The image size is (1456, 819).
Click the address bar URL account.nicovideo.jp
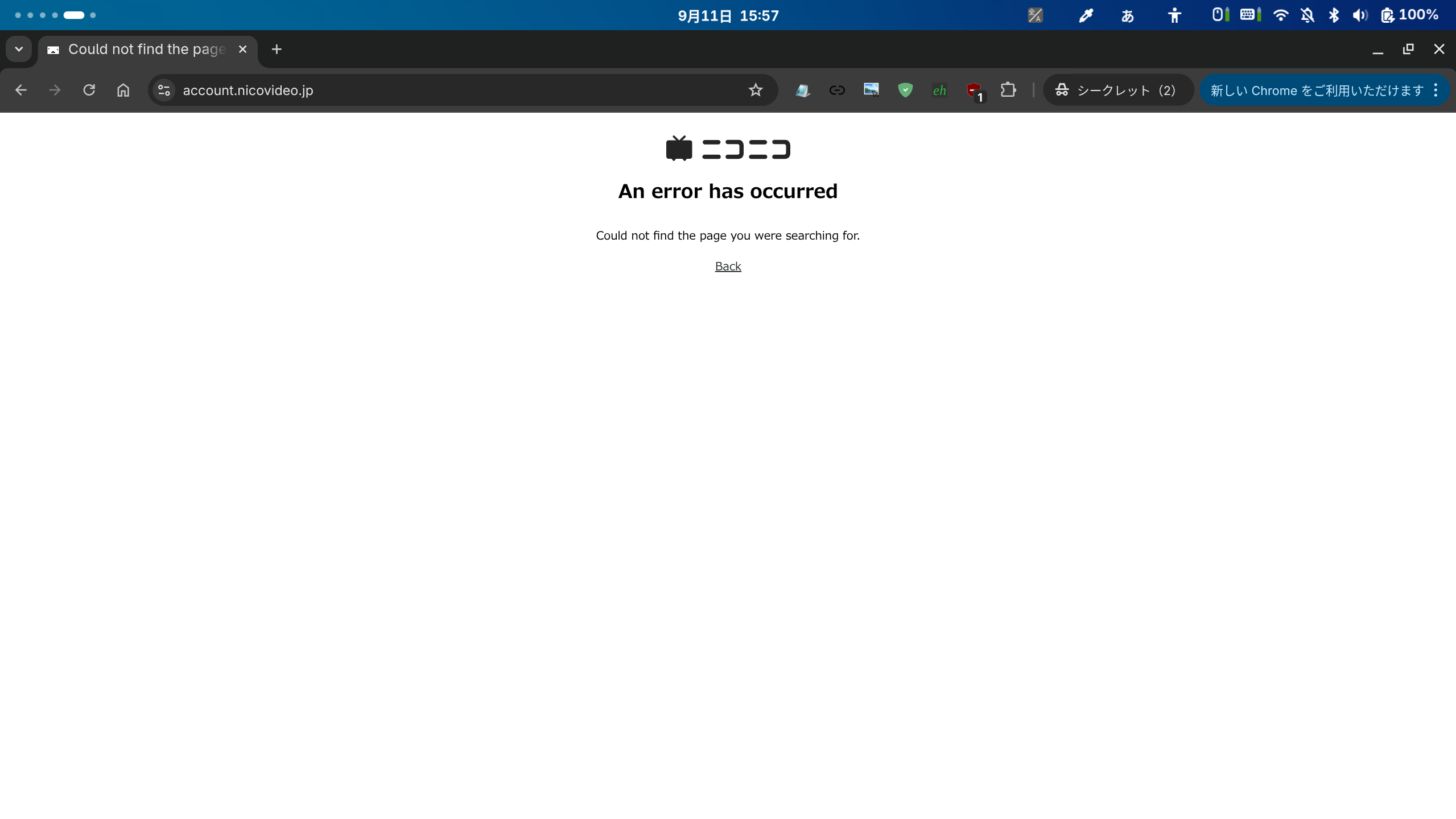point(248,90)
